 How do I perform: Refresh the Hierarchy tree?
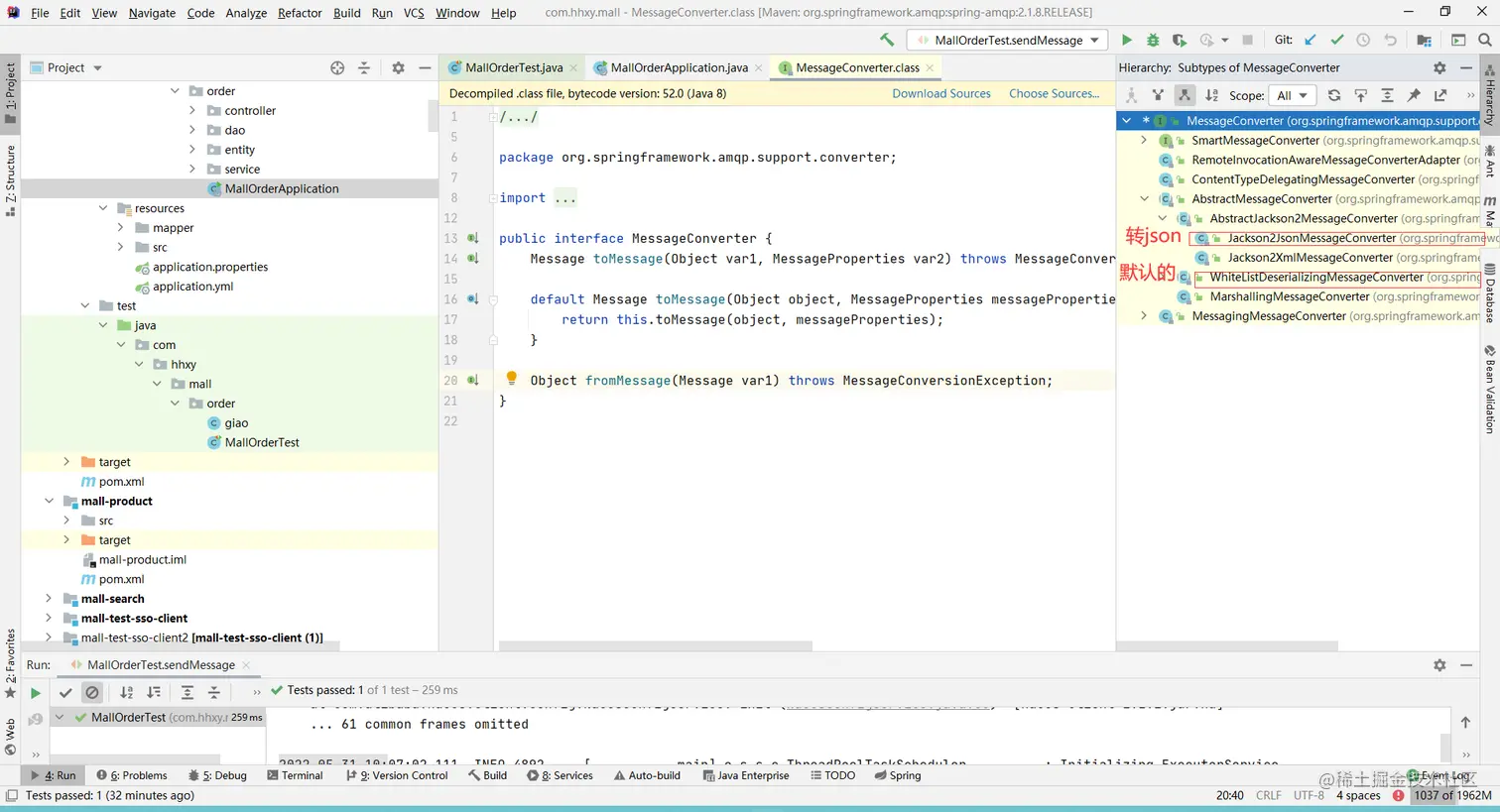1334,95
